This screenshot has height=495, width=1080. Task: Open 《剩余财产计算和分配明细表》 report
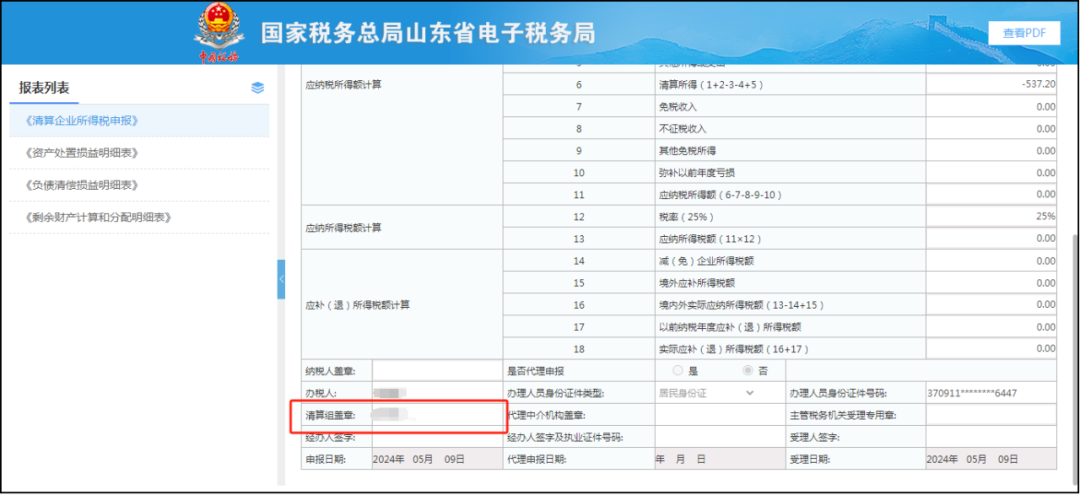[98, 218]
